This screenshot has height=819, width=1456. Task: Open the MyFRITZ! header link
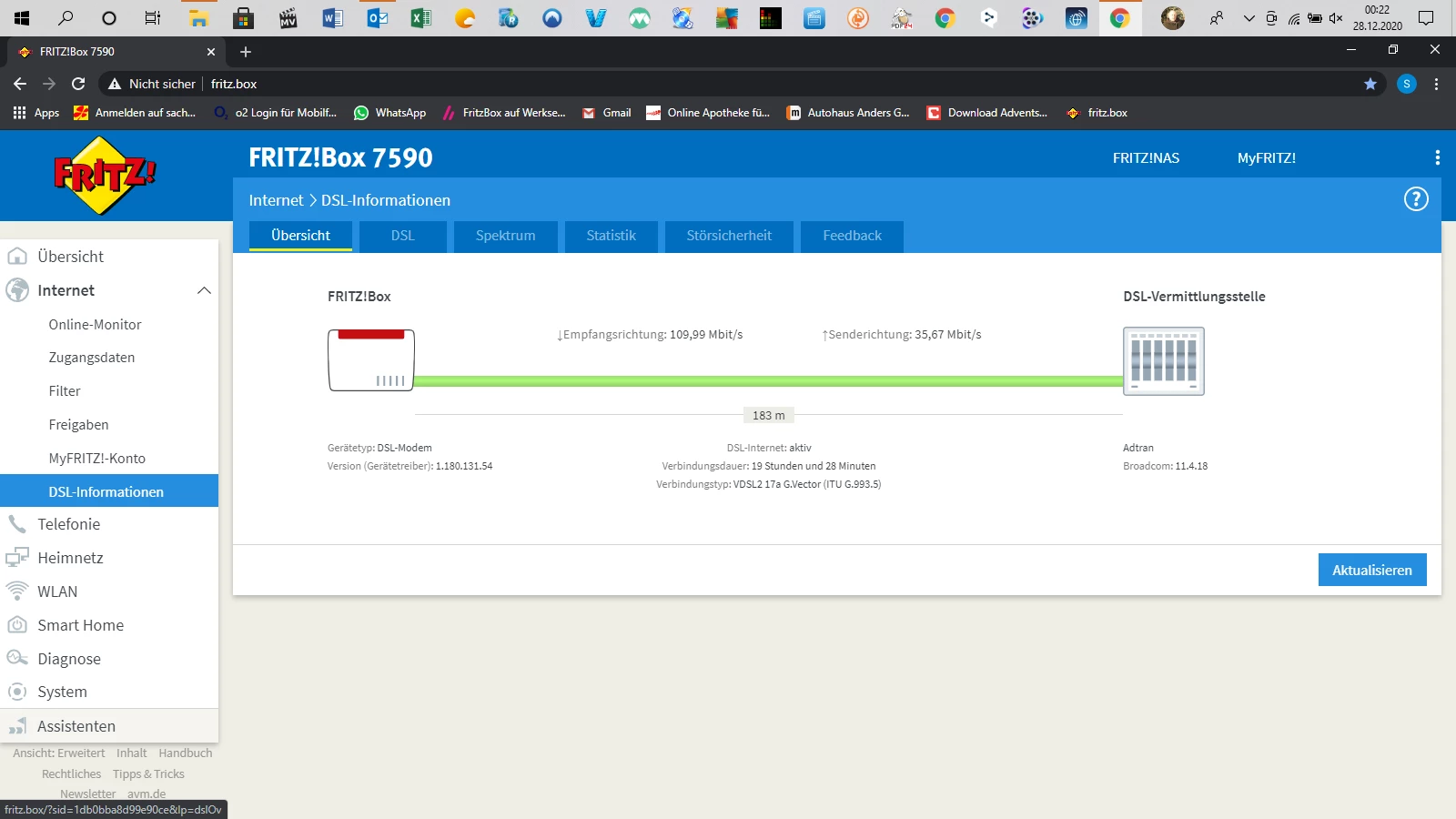coord(1267,157)
